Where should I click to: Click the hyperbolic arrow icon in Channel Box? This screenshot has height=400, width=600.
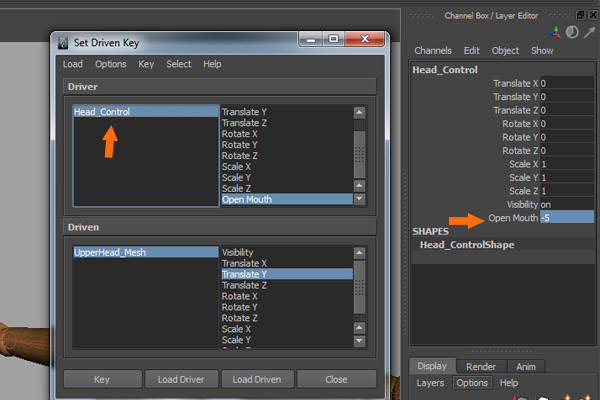pos(589,33)
